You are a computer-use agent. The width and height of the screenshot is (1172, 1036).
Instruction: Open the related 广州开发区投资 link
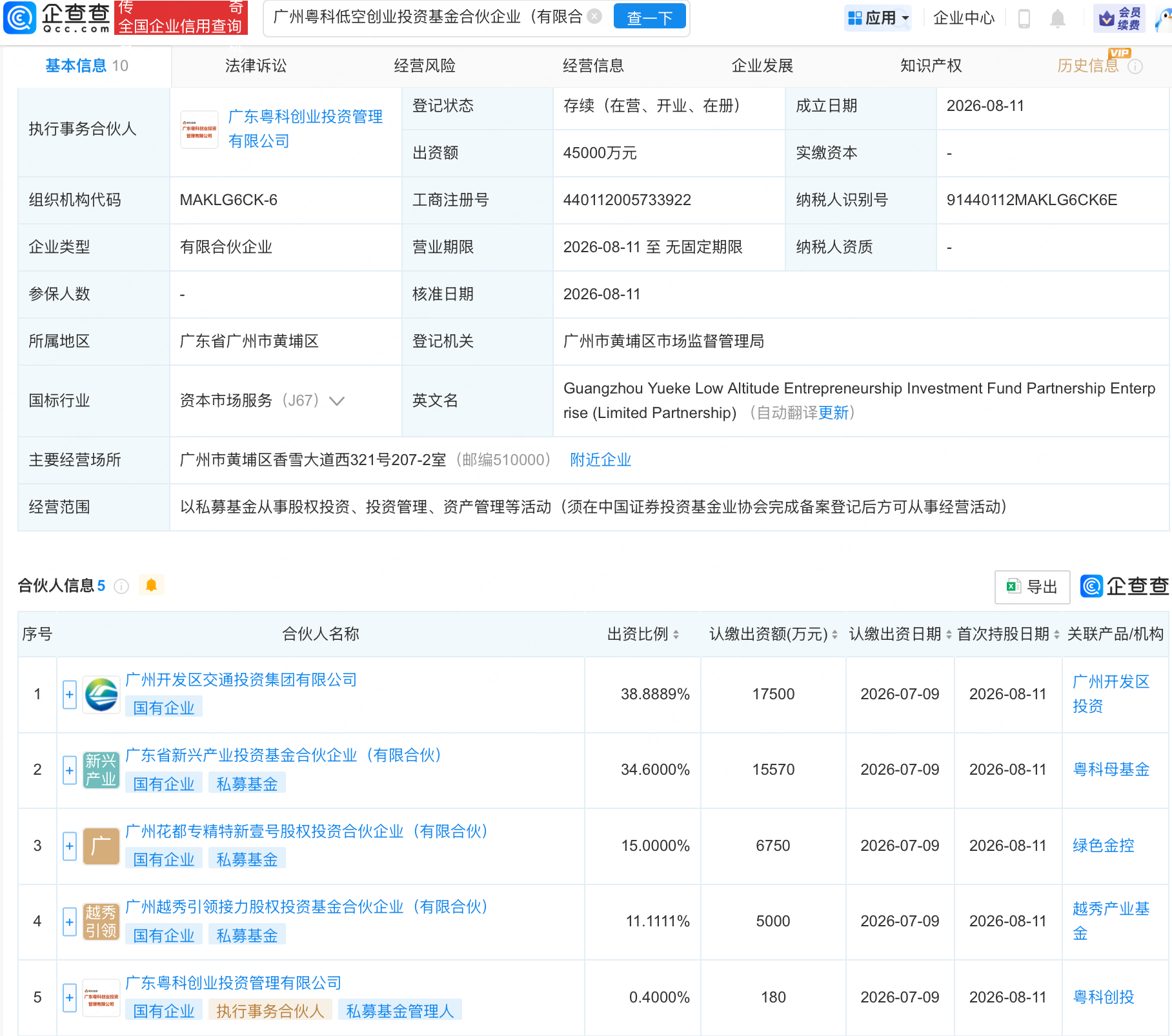coord(1111,694)
